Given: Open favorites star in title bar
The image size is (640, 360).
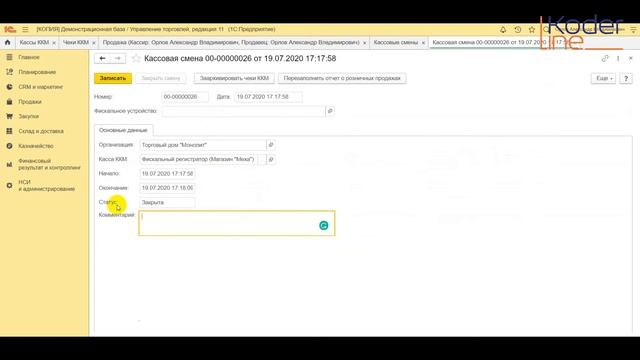Looking at the screenshot, I should 531,29.
